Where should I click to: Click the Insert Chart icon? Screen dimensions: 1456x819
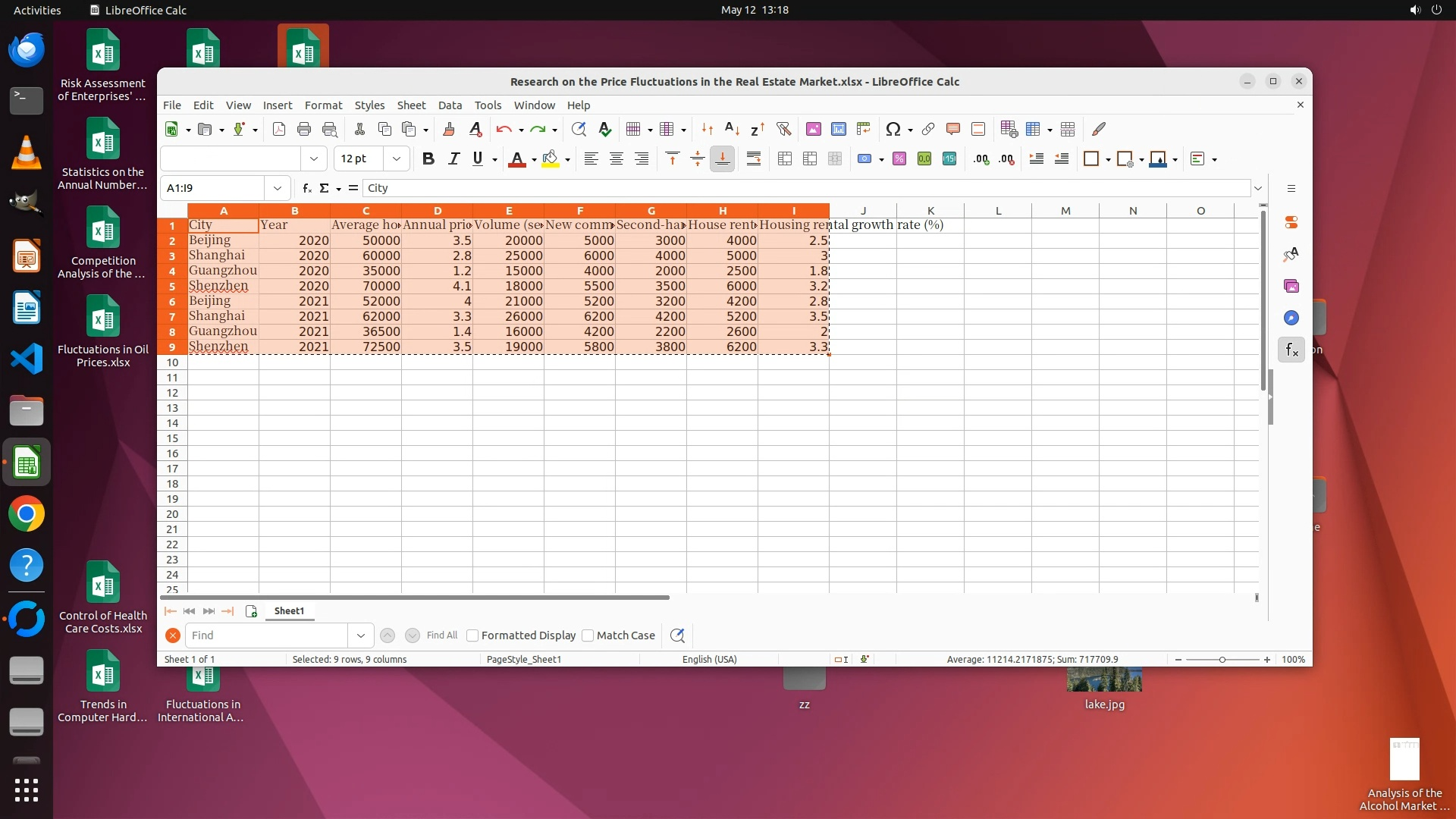coord(838,129)
